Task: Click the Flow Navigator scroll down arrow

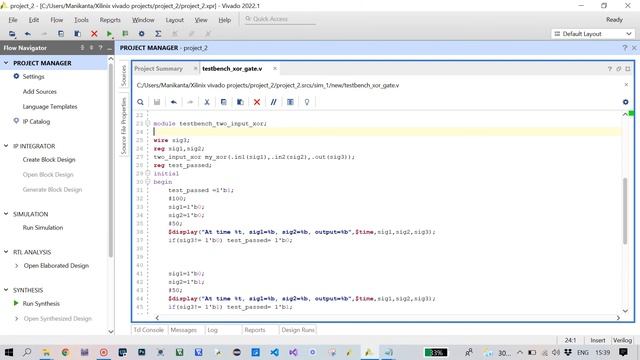Action: point(111,331)
